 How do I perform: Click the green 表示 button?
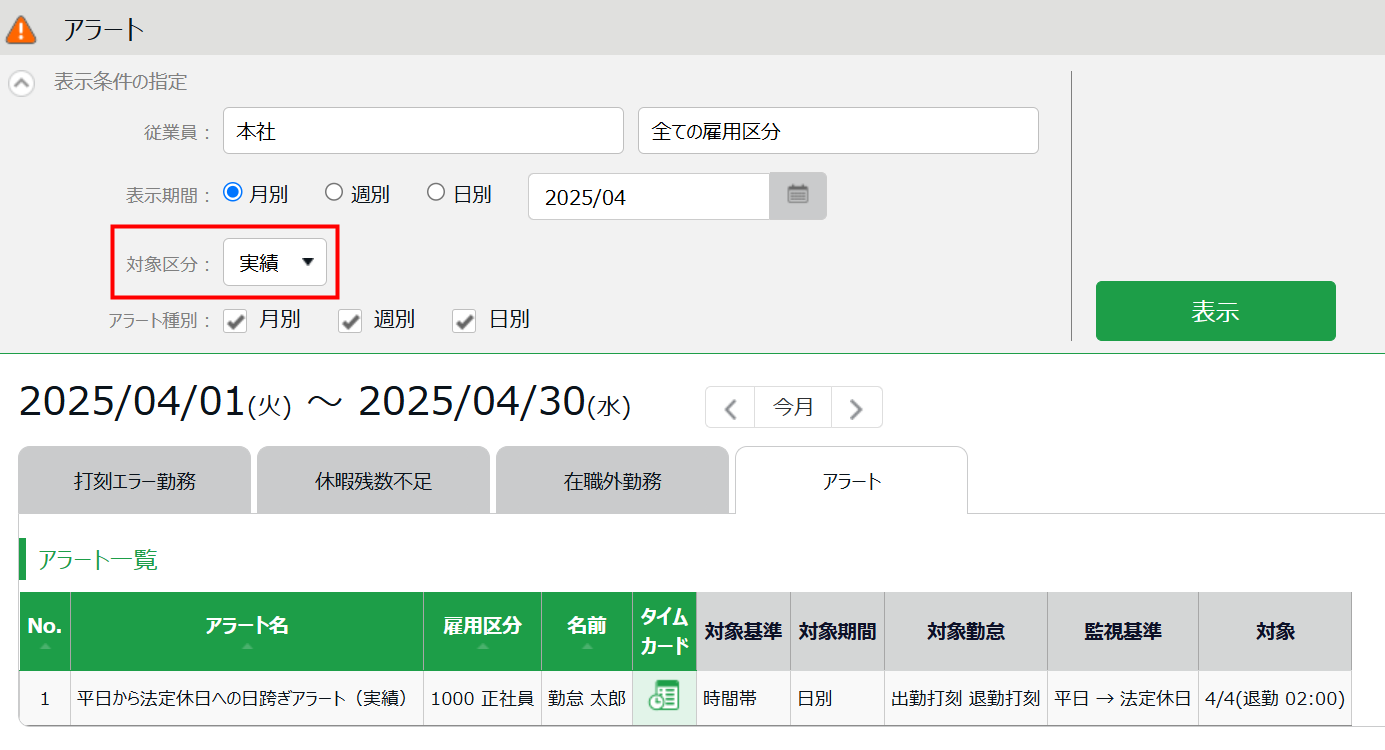(1215, 311)
